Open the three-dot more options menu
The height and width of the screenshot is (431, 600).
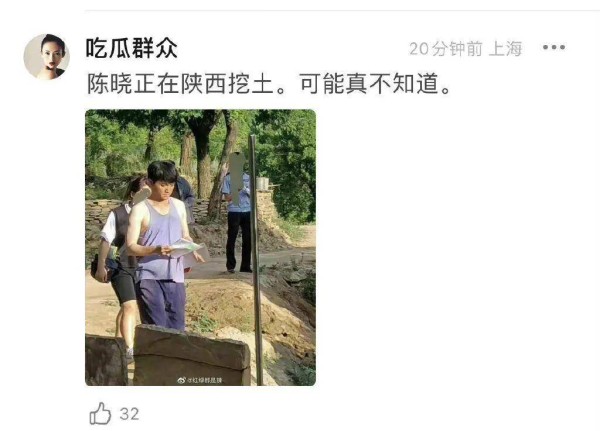554,47
